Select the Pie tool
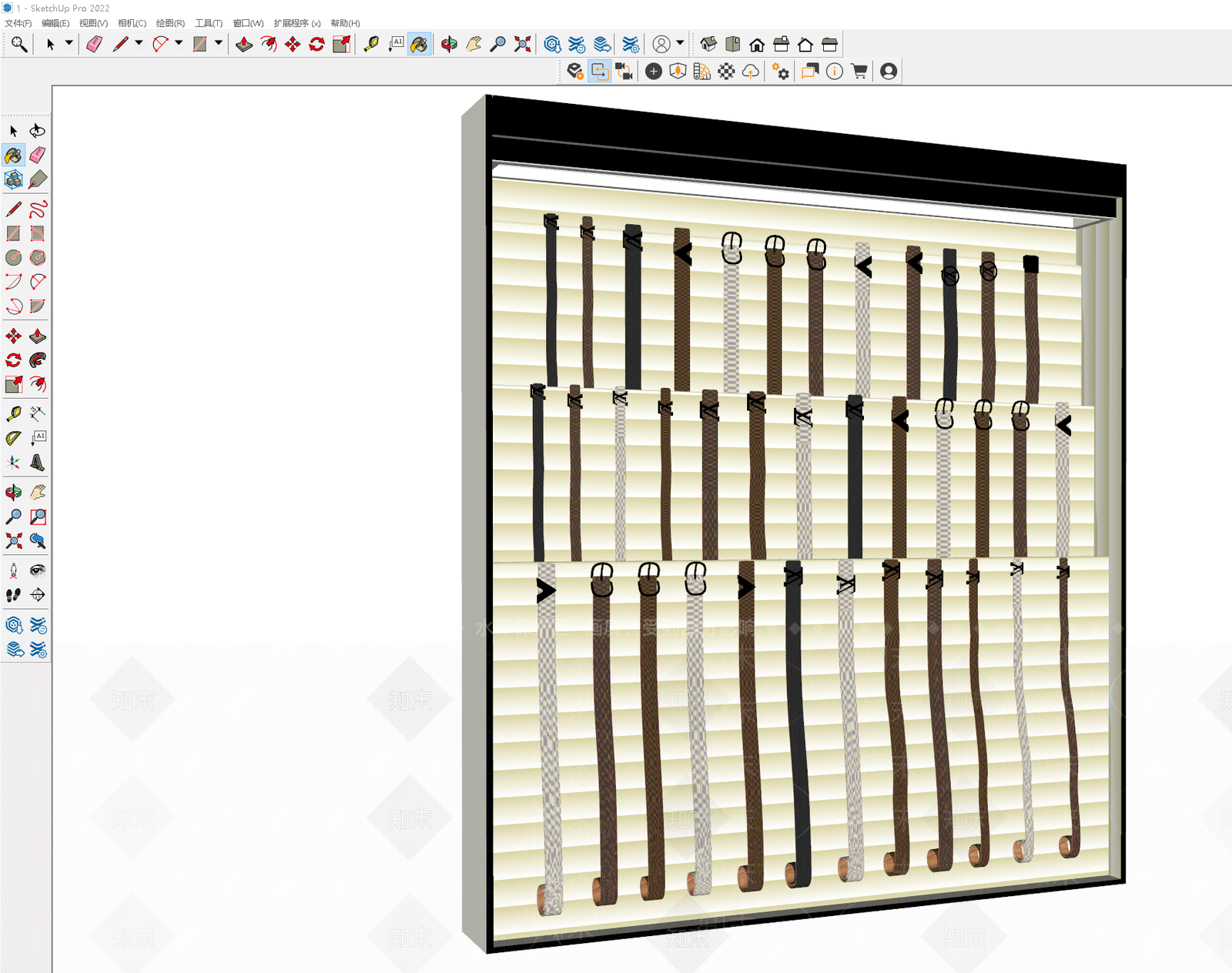1232x973 pixels. [x=38, y=306]
